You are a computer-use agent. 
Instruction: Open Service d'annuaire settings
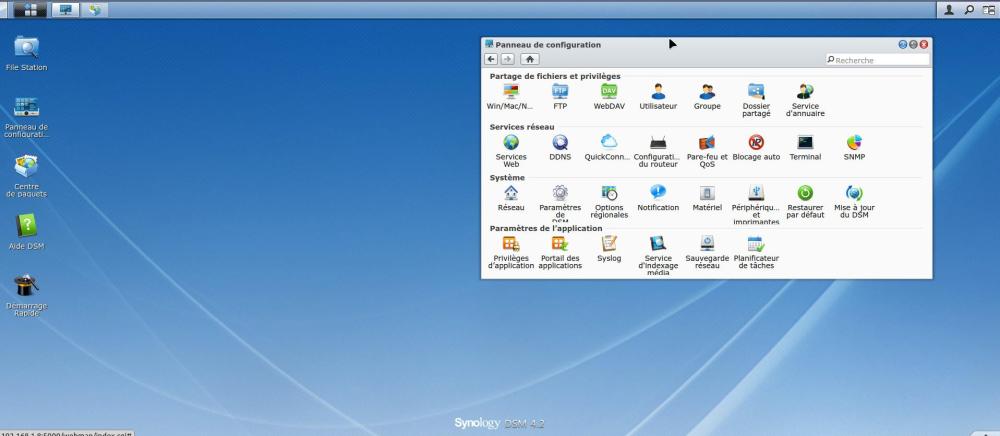[805, 101]
